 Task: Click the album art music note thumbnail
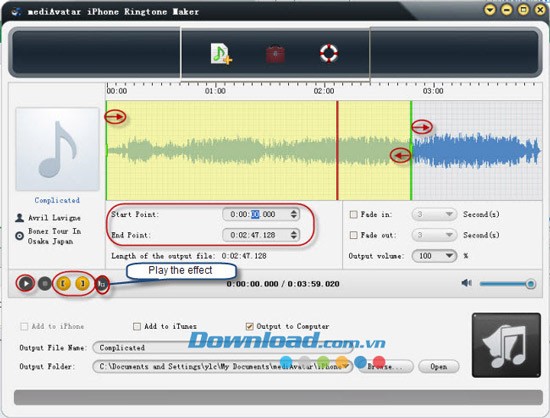(58, 149)
